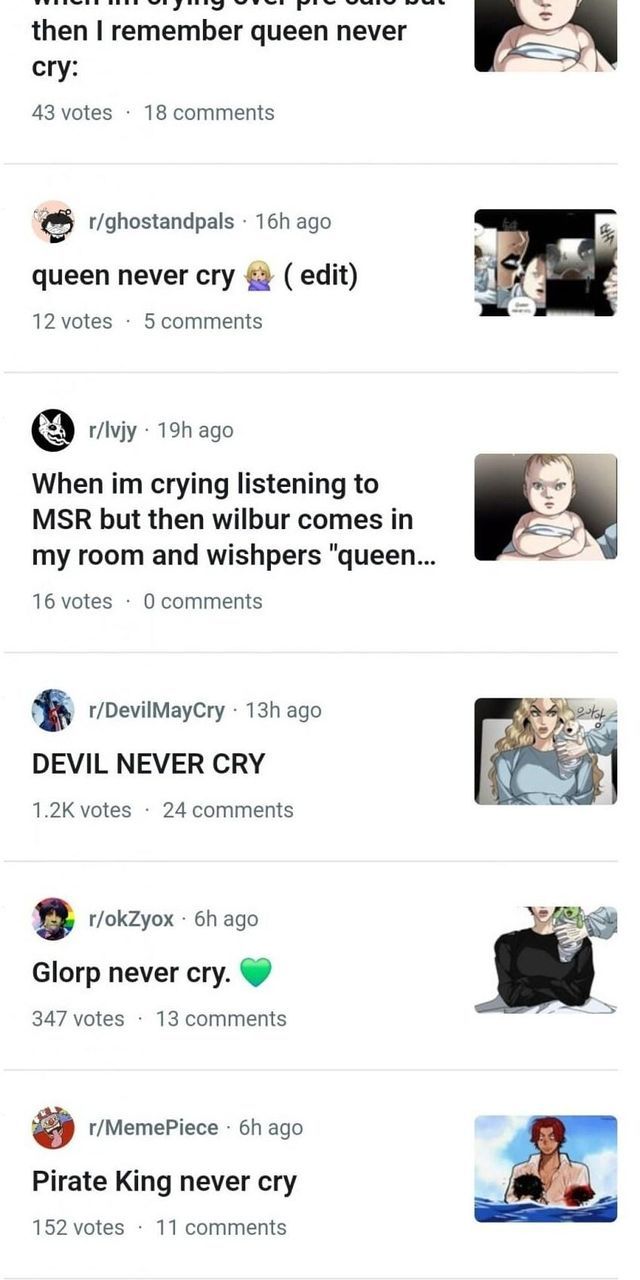Select the r/okZyox community avatar
This screenshot has height=1280, width=640.
(x=53, y=919)
